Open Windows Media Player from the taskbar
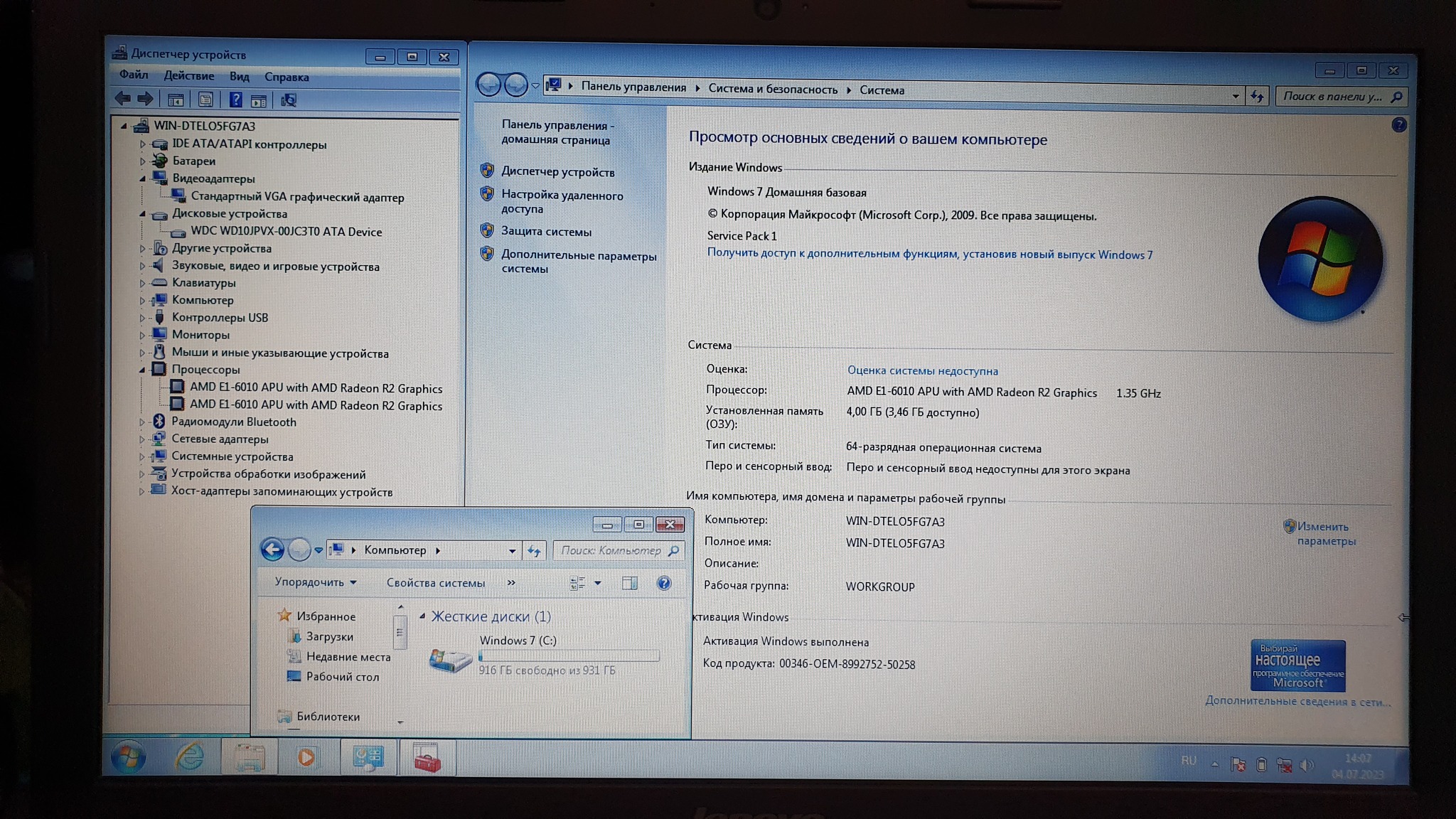 (306, 757)
